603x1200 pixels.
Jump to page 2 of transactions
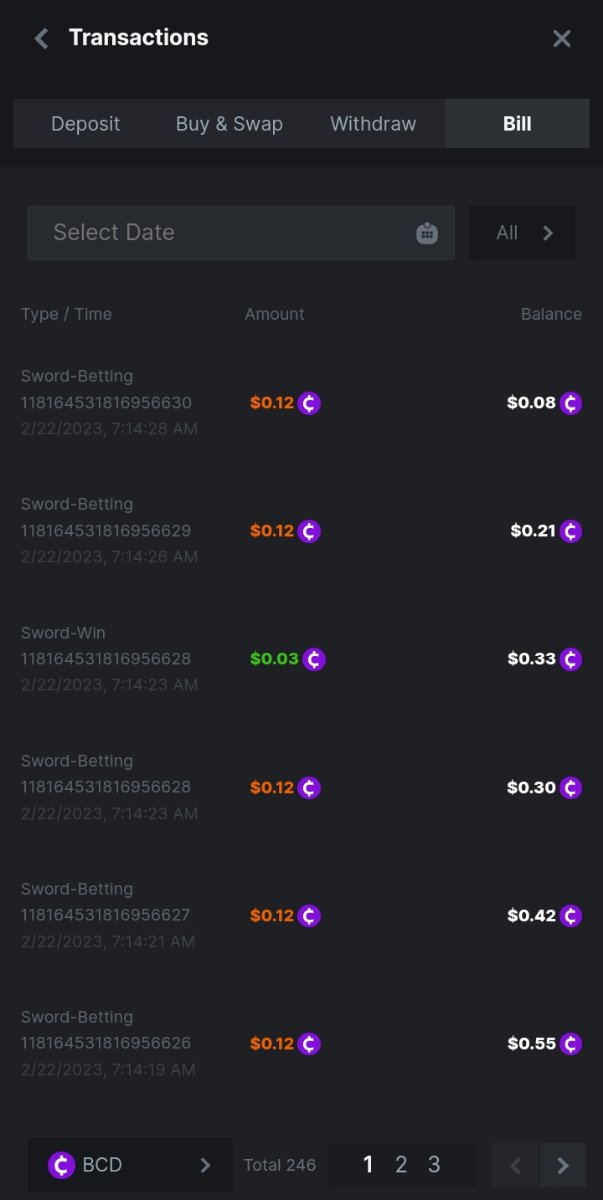coord(401,1165)
